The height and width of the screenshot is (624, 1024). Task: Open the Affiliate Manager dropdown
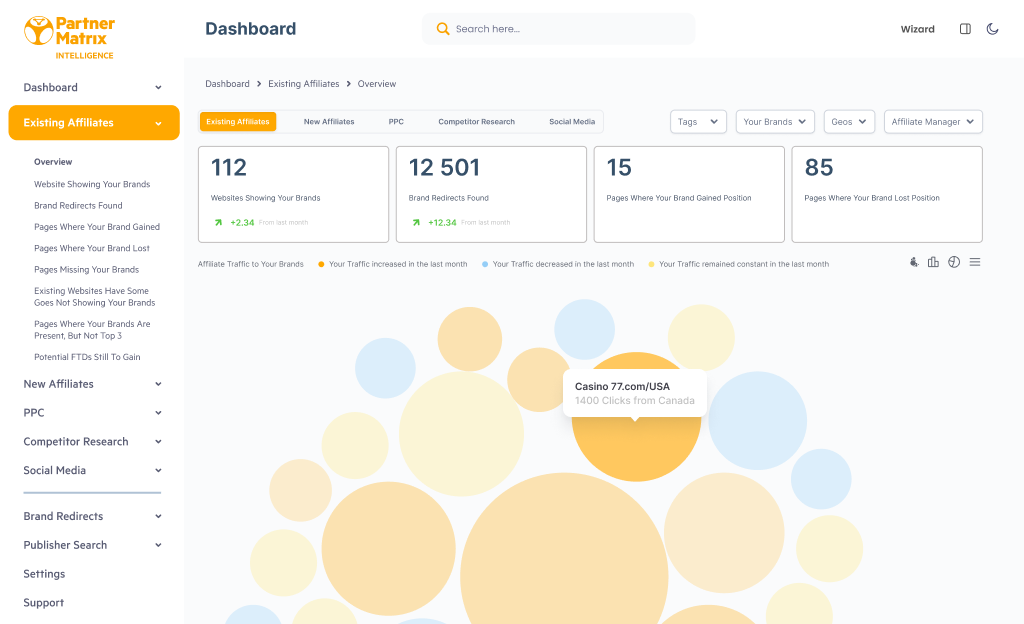click(x=932, y=121)
